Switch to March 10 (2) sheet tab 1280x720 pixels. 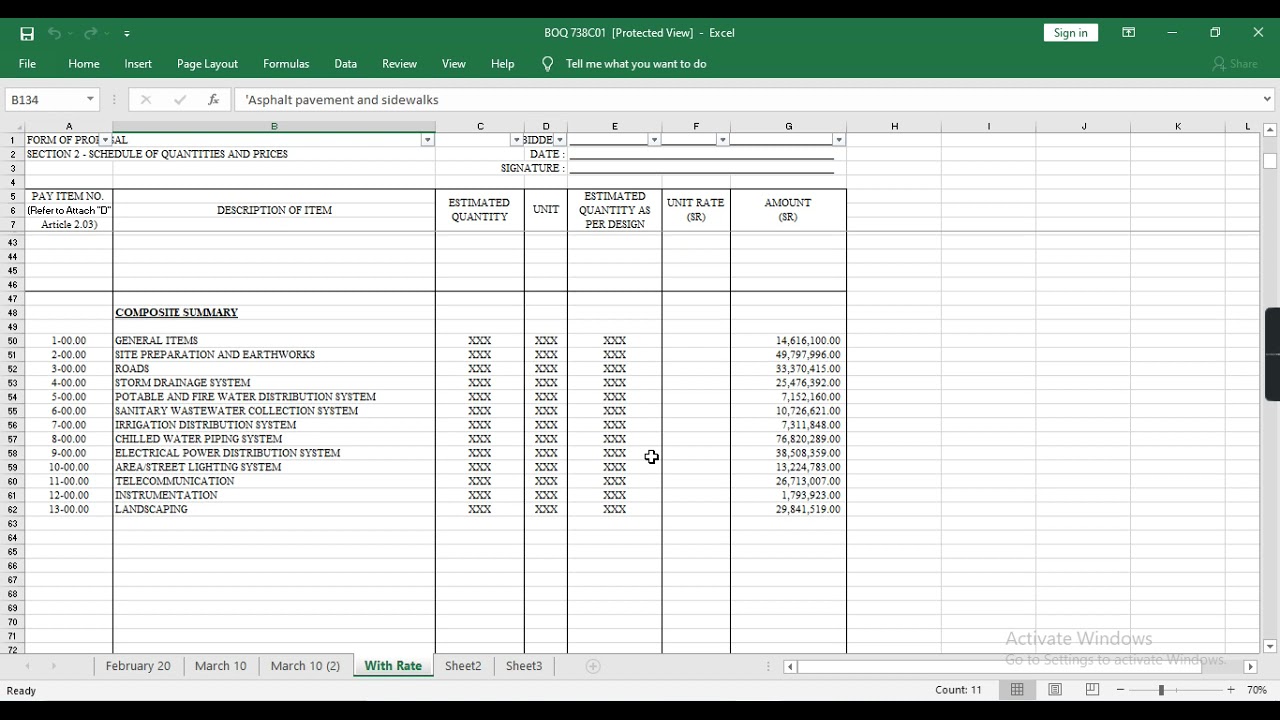[x=305, y=666]
